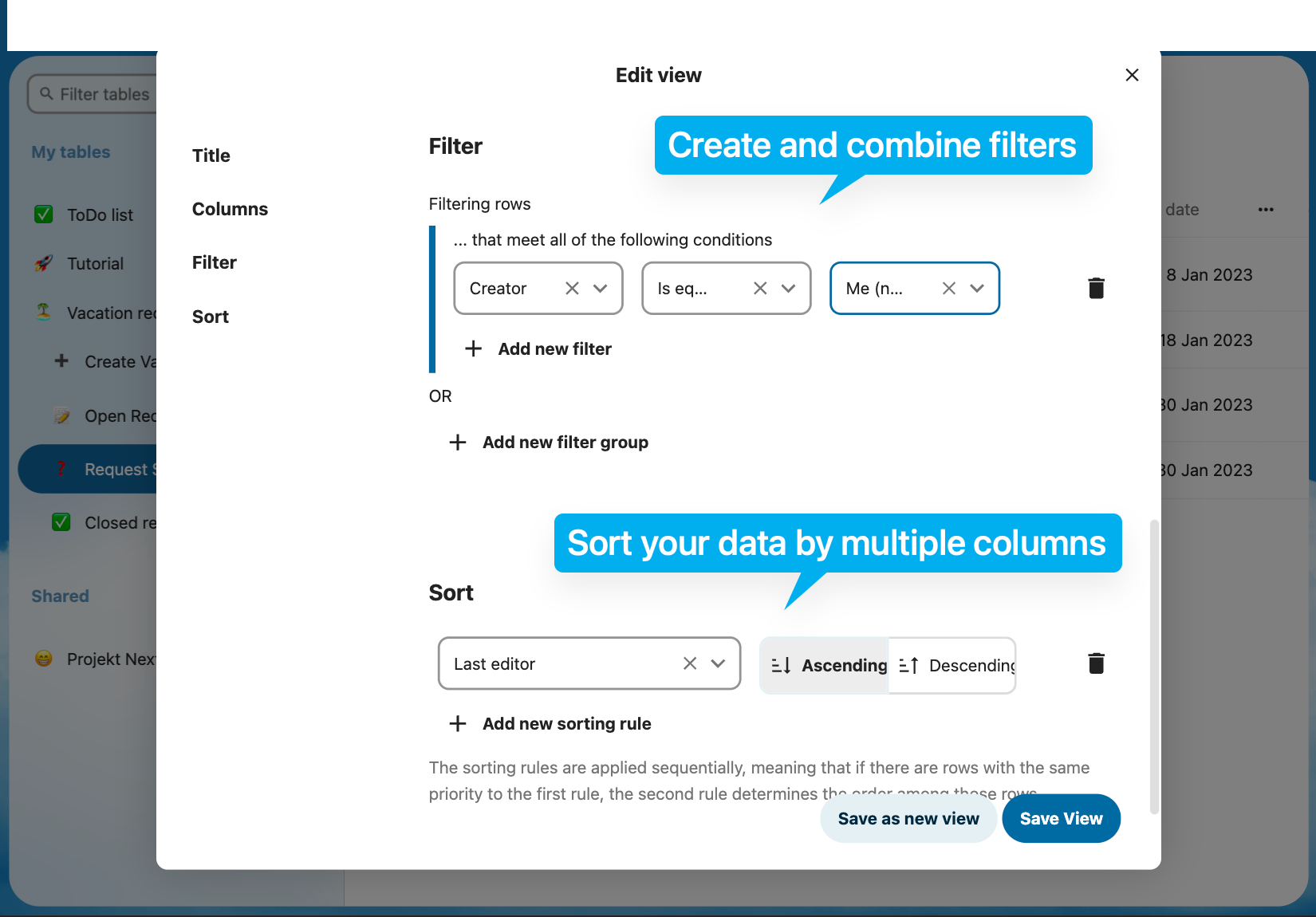Delete the Creator filter with trash icon
The width and height of the screenshot is (1316, 917).
pyautogui.click(x=1096, y=288)
